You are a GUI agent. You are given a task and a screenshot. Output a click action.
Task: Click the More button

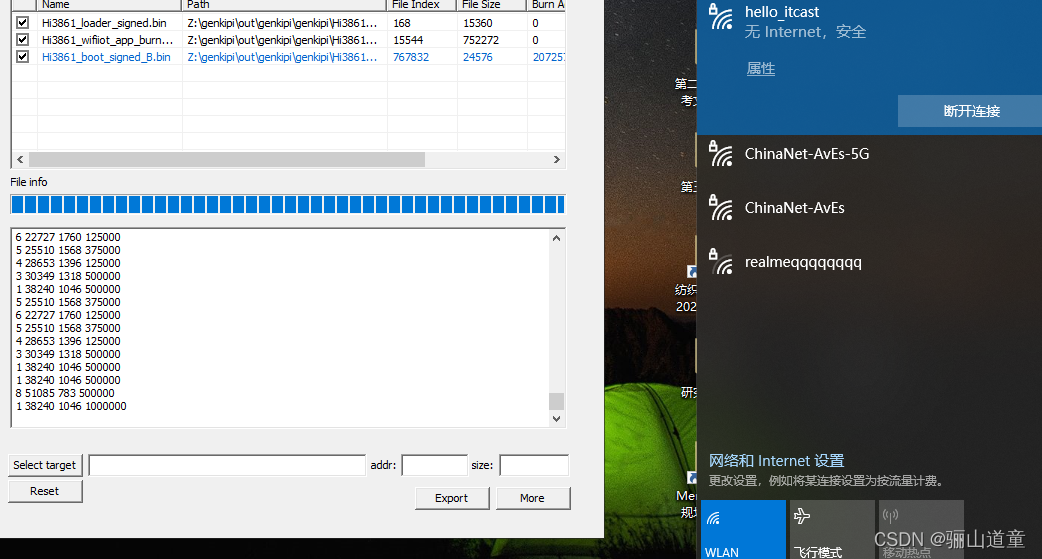click(x=532, y=498)
